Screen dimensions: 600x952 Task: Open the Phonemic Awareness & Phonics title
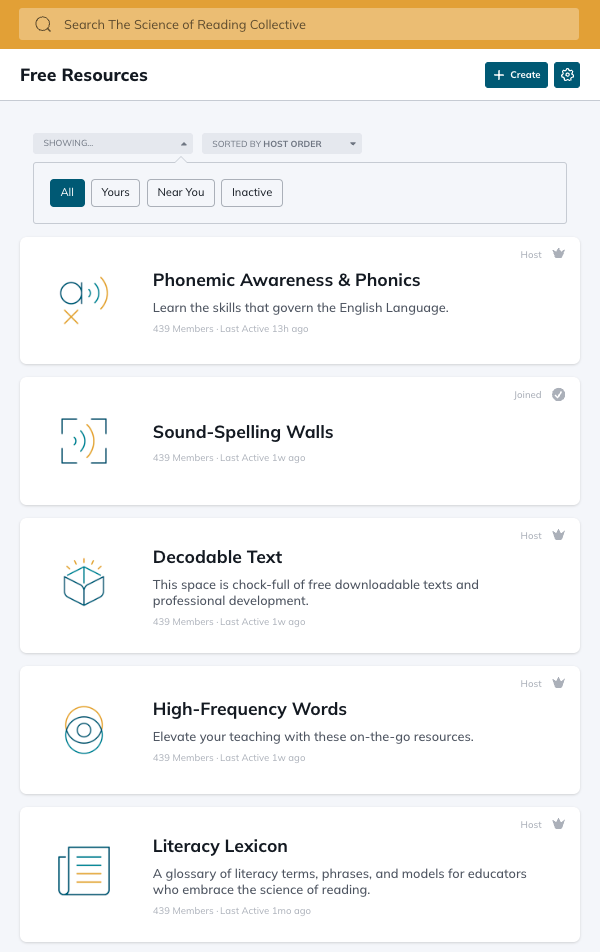coord(286,280)
